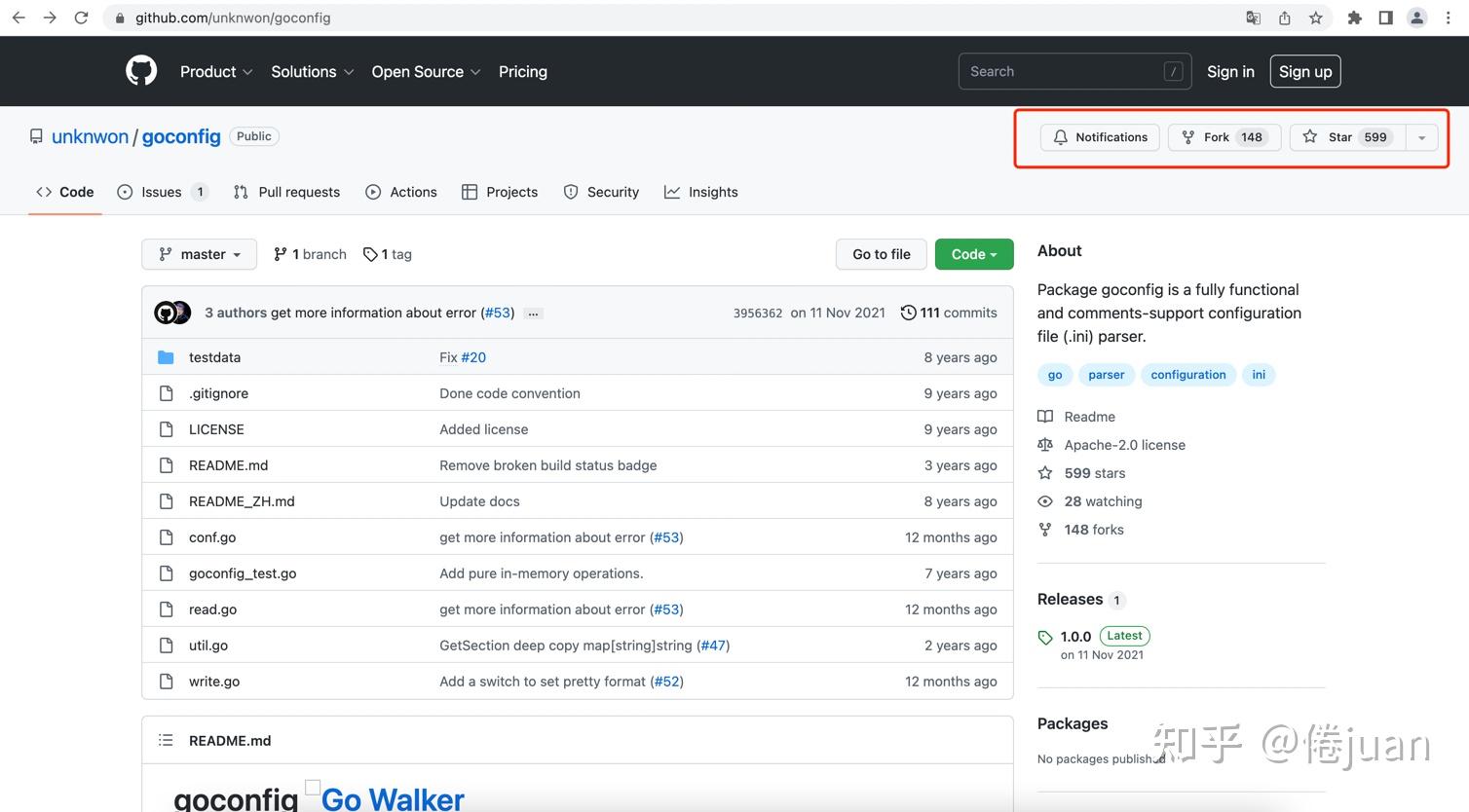Expand commit message ellipsis button
1469x812 pixels.
click(533, 314)
